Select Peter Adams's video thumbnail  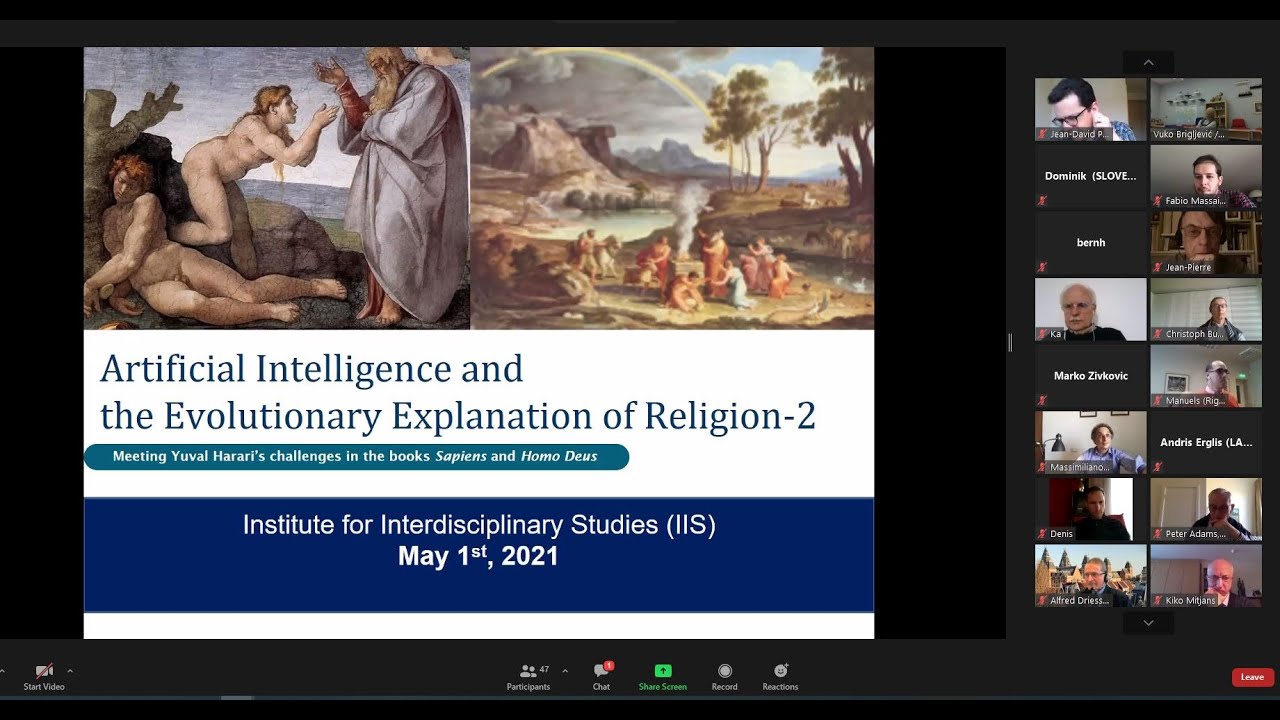coord(1206,509)
